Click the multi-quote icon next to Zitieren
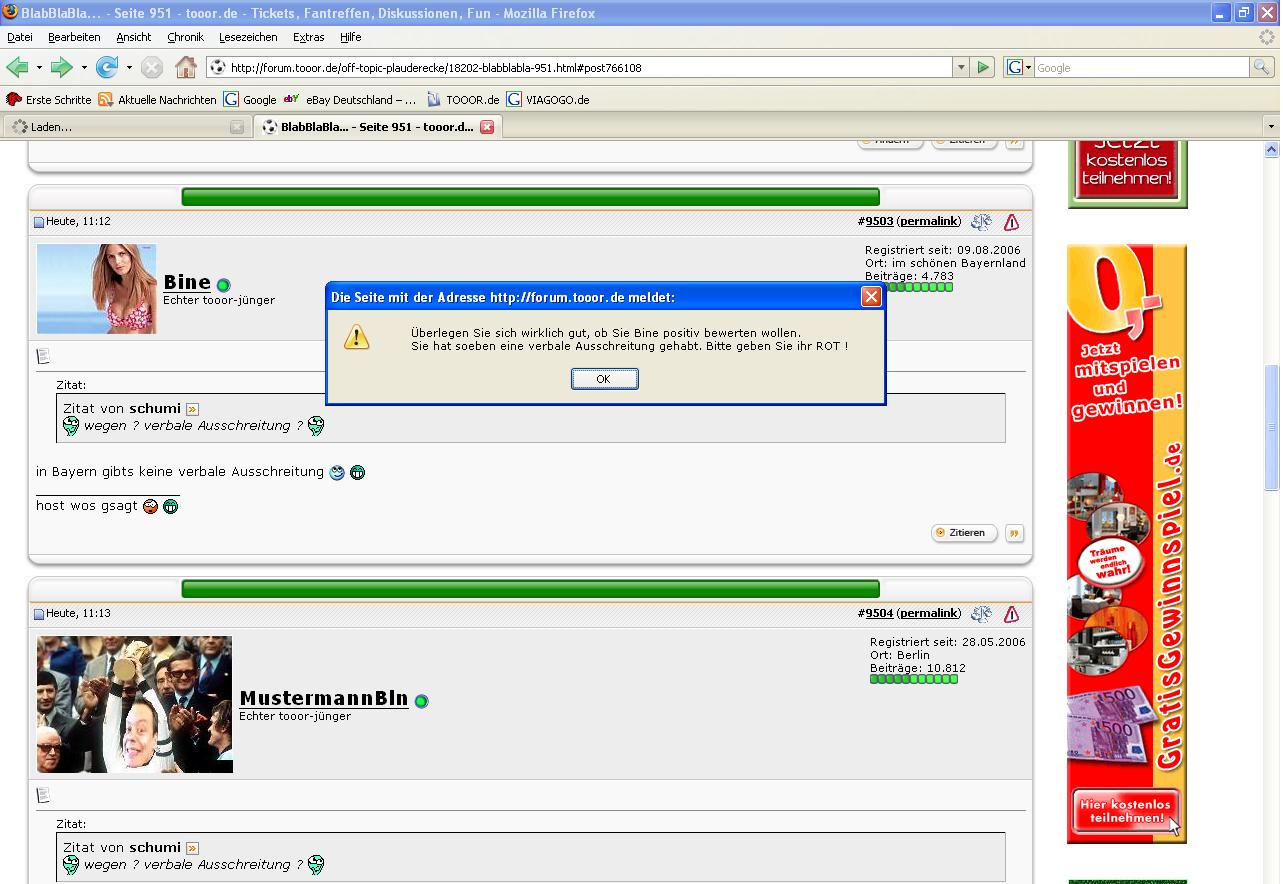 (1014, 533)
